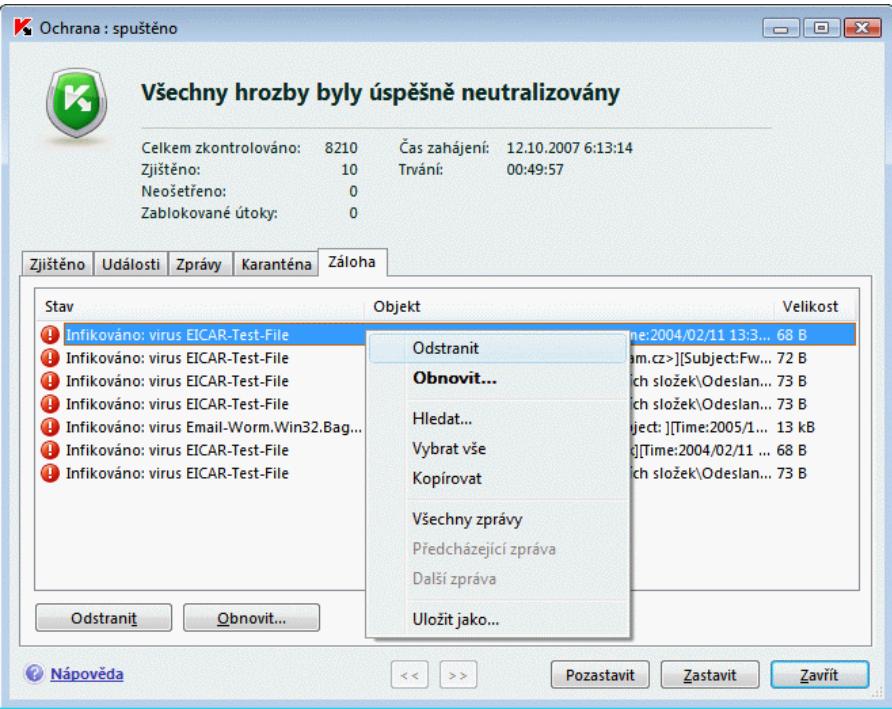
Task: Click the << previous navigation button
Action: pos(410,675)
